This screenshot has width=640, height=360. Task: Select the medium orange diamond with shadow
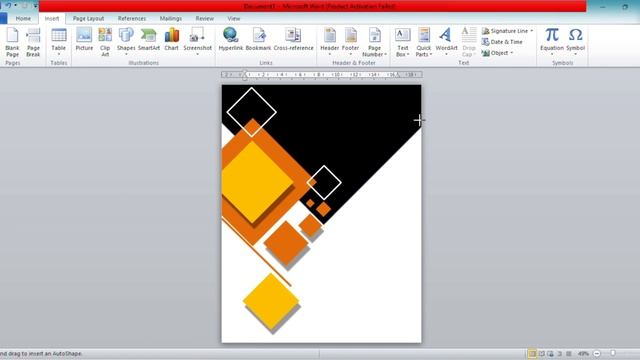pyautogui.click(x=286, y=243)
